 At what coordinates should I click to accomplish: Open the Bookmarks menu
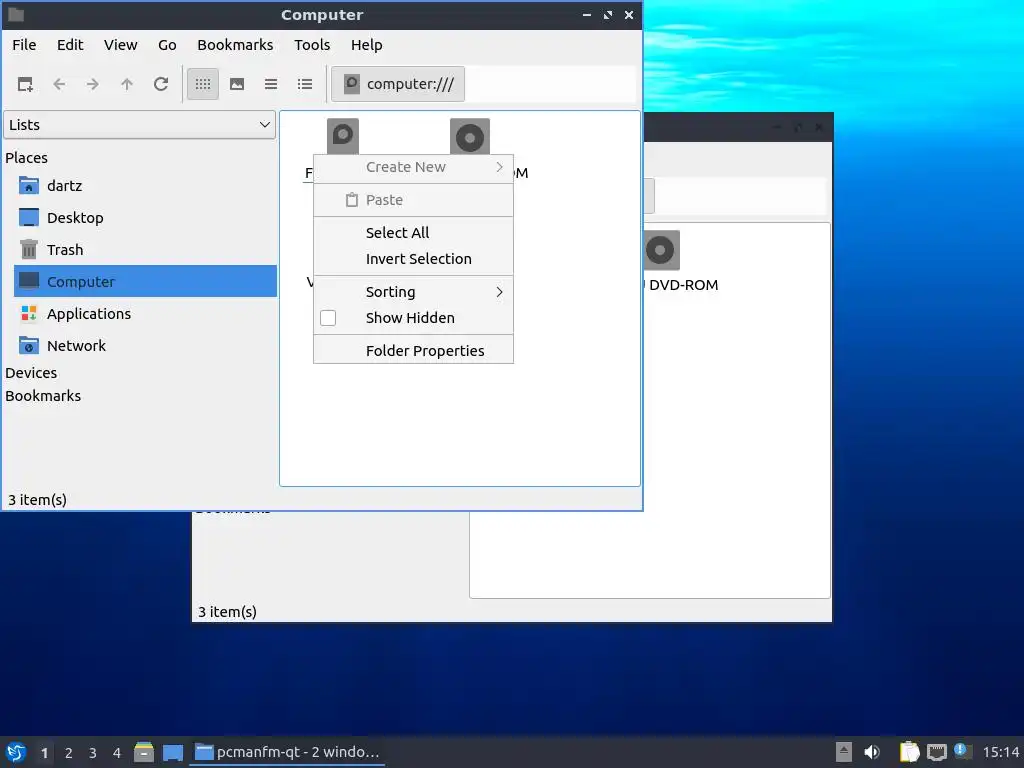point(235,45)
